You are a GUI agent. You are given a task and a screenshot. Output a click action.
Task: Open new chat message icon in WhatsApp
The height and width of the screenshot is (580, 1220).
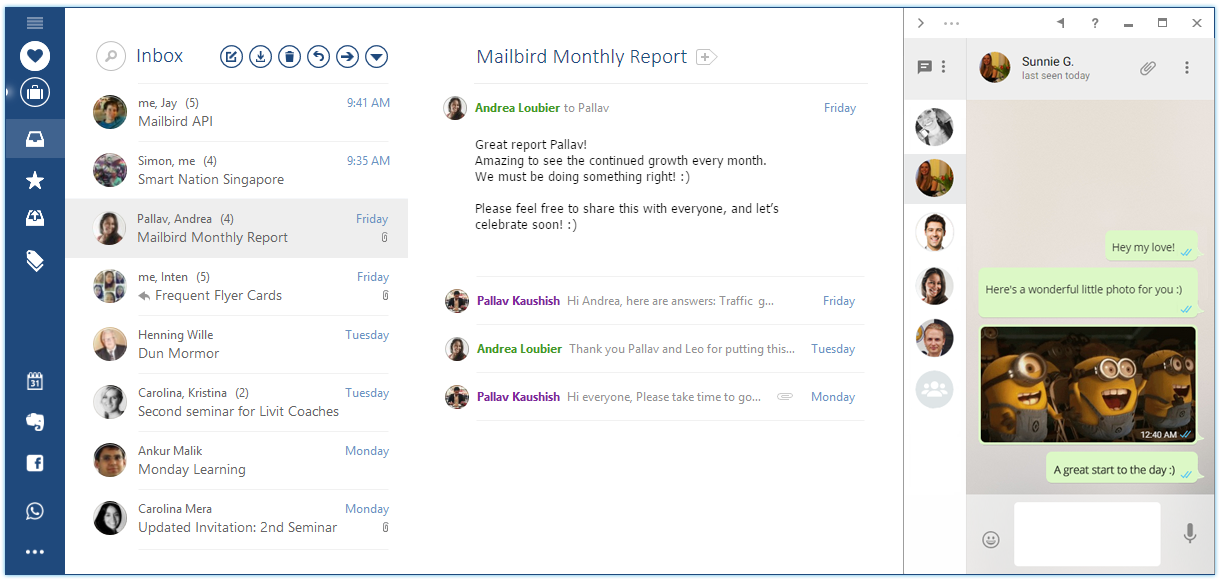point(924,67)
